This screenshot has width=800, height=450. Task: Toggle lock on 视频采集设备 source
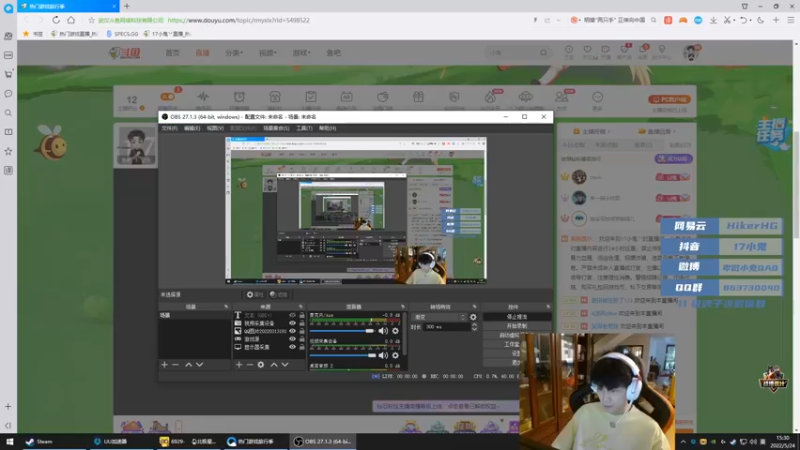point(302,323)
